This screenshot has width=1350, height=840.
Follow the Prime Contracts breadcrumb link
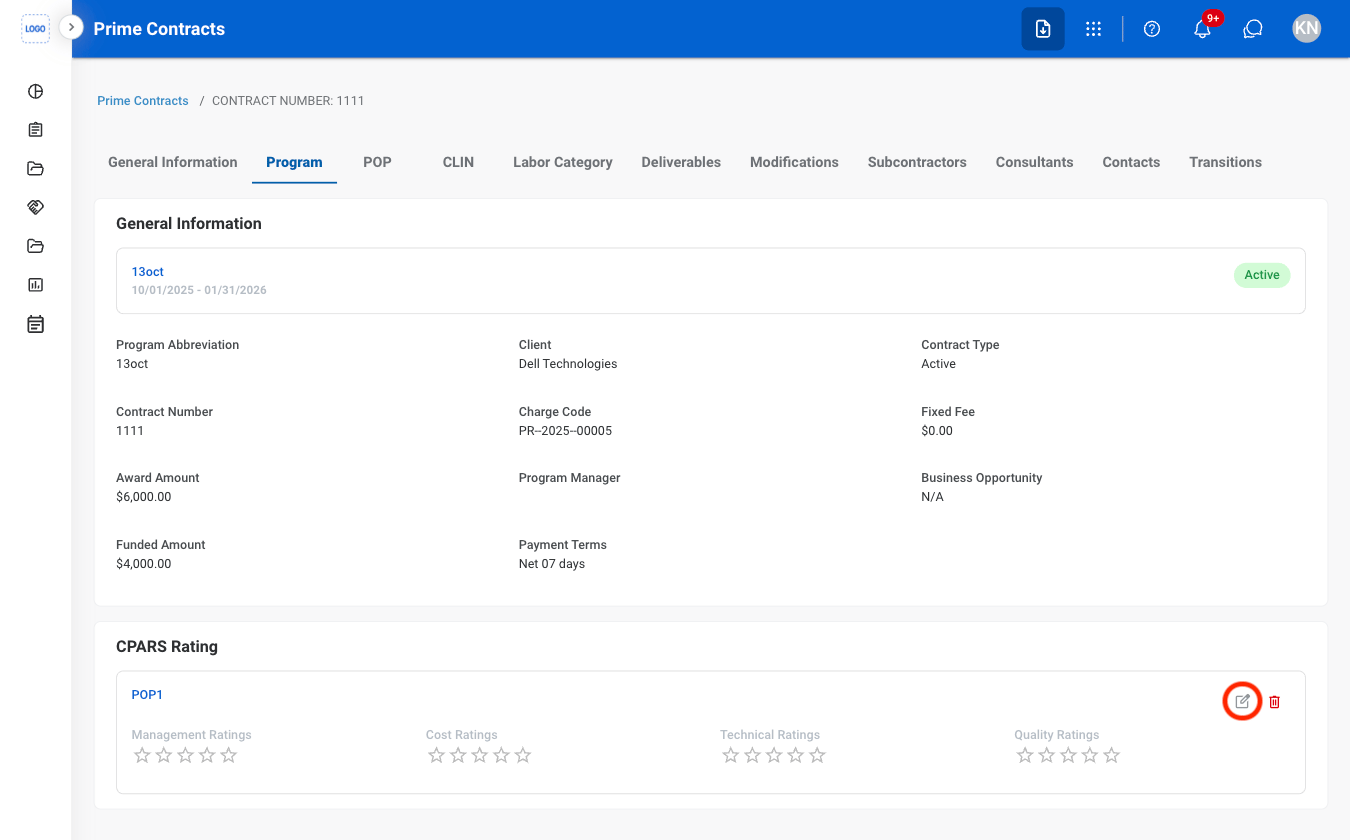coord(142,101)
